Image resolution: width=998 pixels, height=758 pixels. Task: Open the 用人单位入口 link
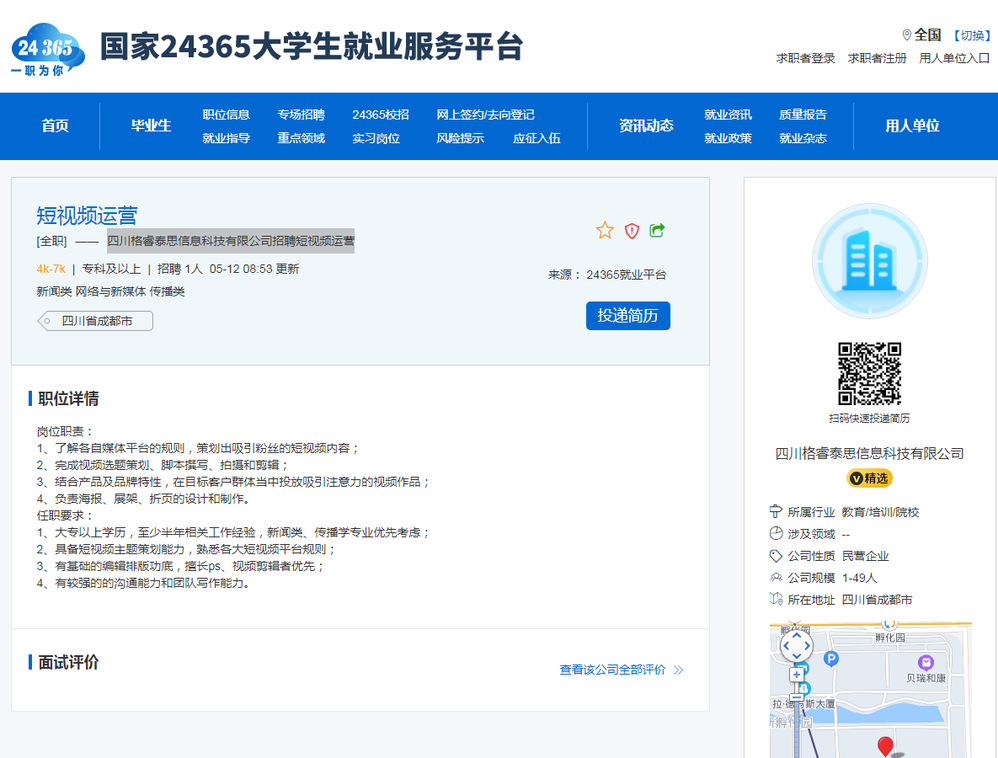(954, 58)
